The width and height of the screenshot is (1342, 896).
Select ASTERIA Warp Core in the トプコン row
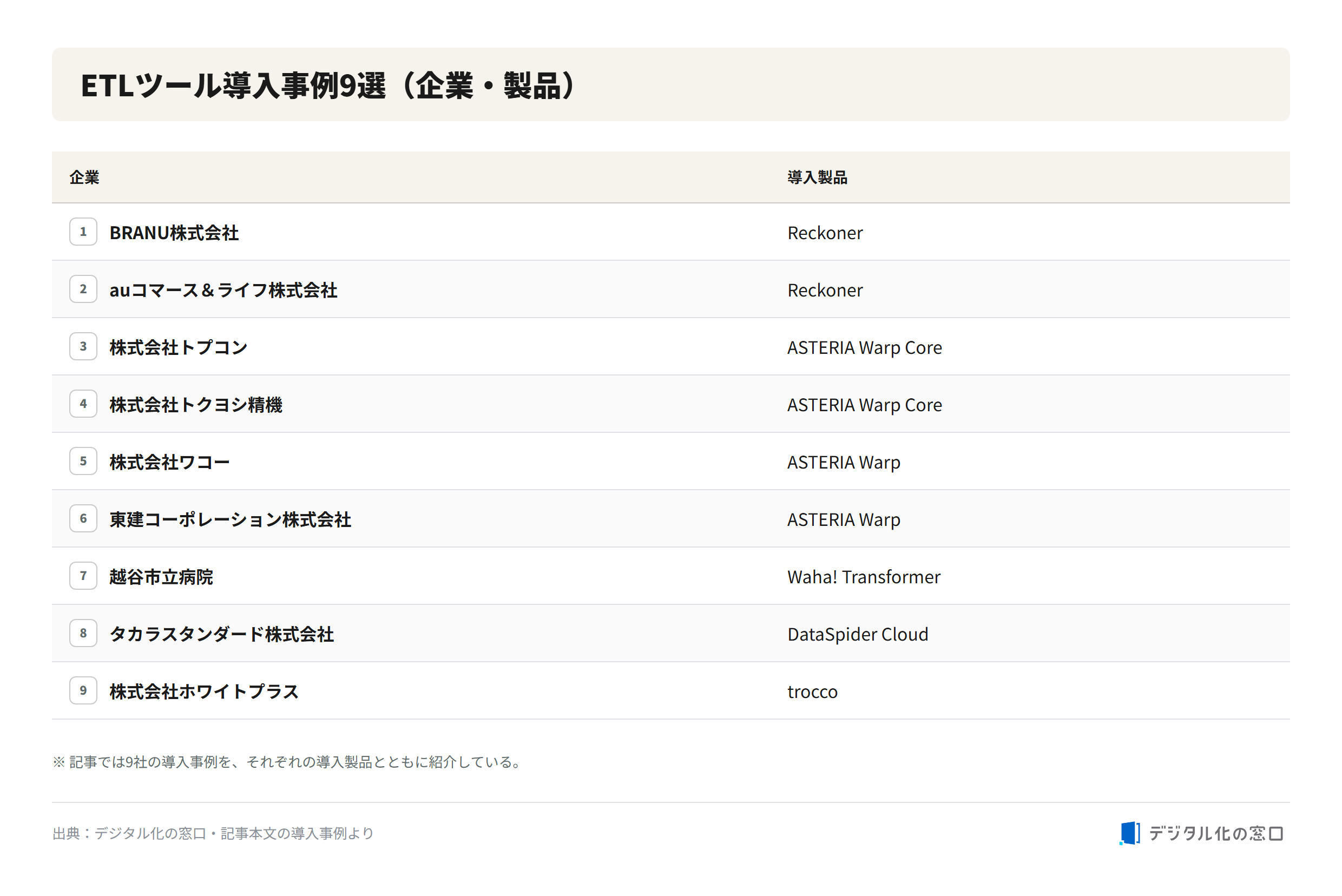[x=864, y=347]
